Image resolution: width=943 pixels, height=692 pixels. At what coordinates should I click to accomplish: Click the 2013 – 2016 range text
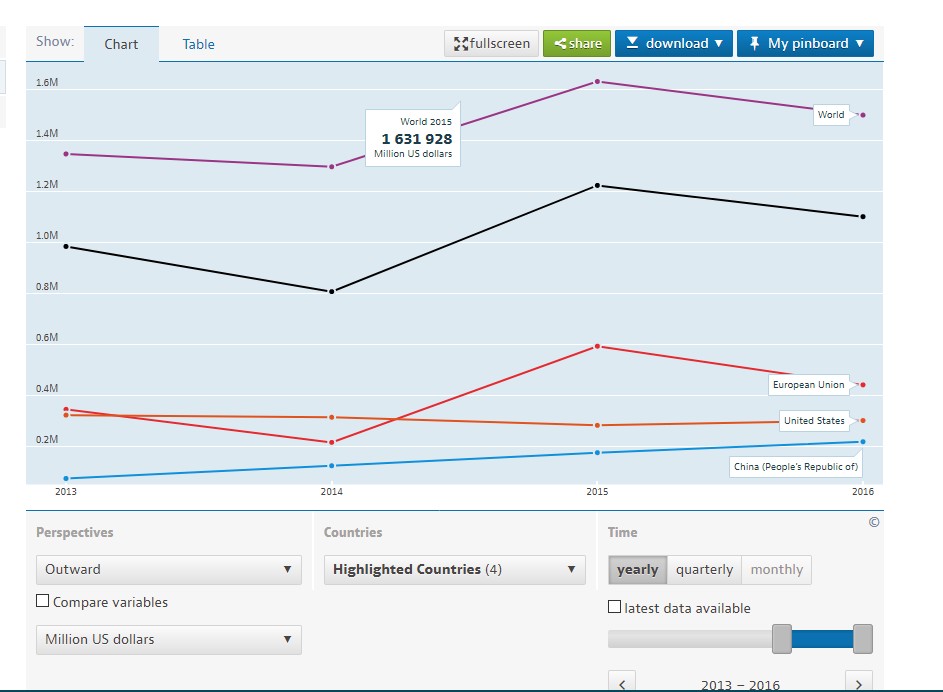(740, 685)
